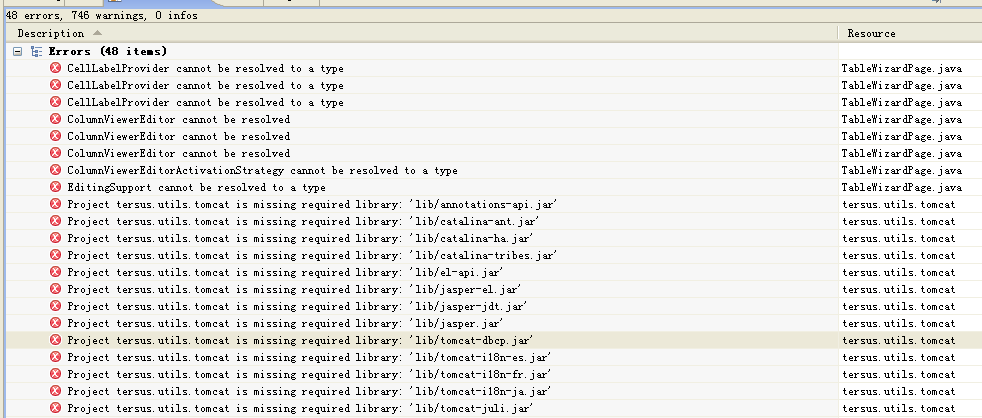Collapse the Errors (48 items) group

tap(18, 51)
